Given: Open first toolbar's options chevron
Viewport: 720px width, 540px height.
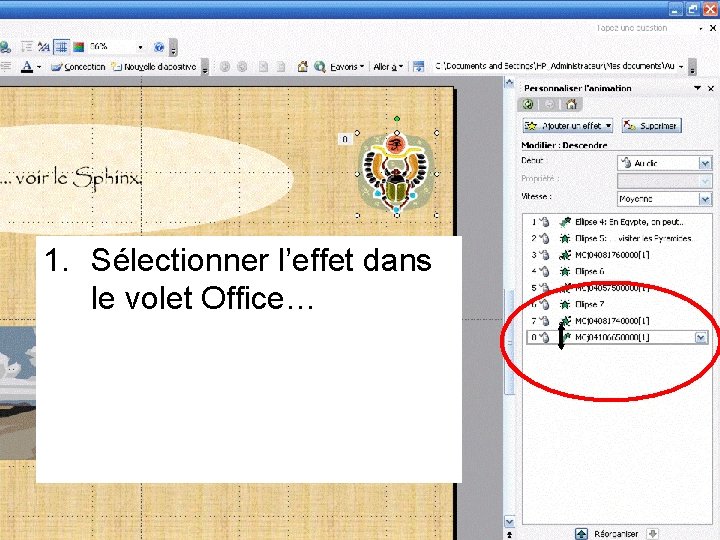Looking at the screenshot, I should pos(173,47).
